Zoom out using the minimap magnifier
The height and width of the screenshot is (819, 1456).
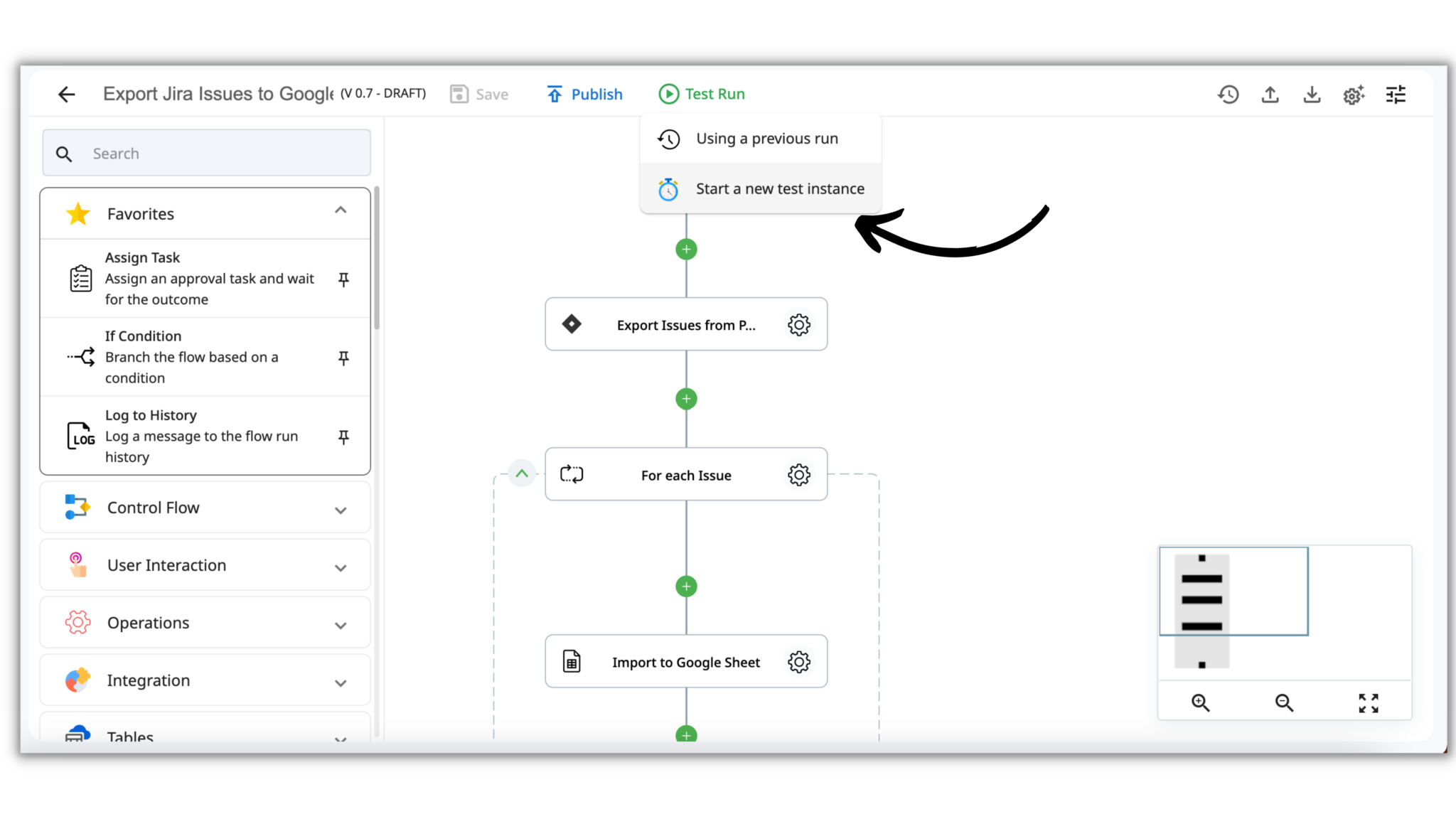pyautogui.click(x=1284, y=702)
